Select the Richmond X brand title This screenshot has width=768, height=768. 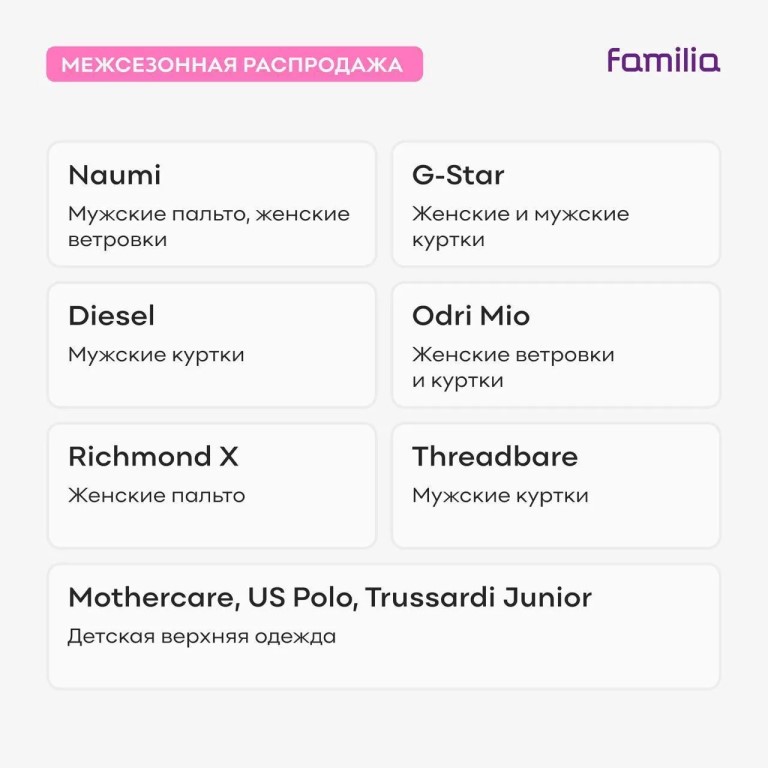tap(153, 458)
